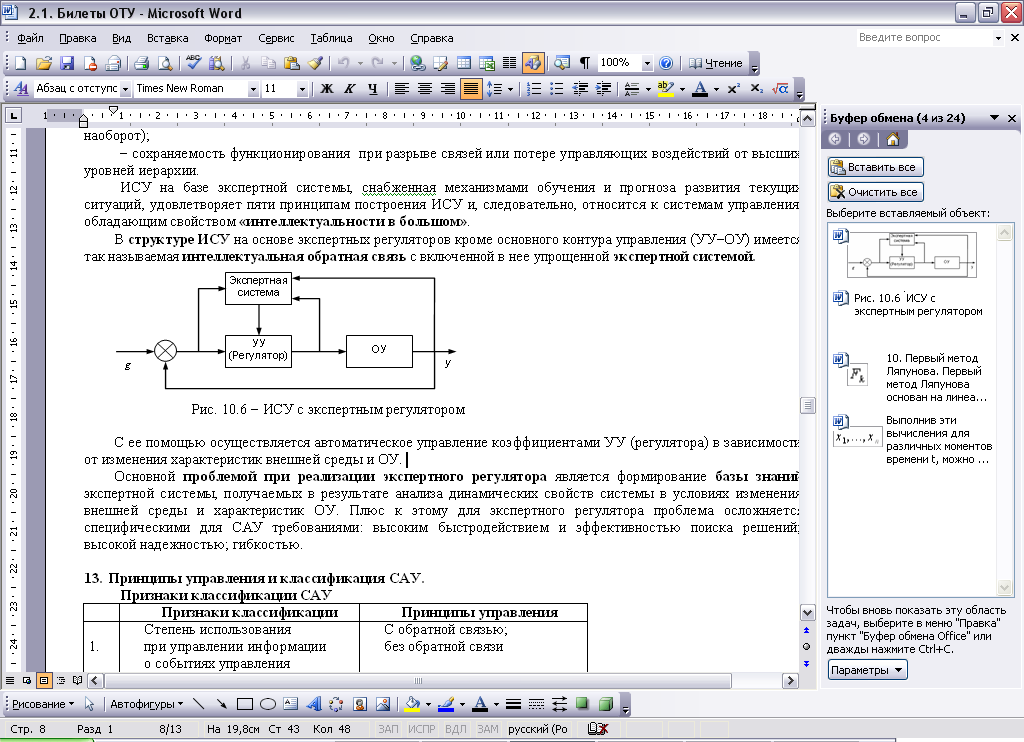Image resolution: width=1024 pixels, height=742 pixels.
Task: Create a numbered list
Action: pos(534,88)
